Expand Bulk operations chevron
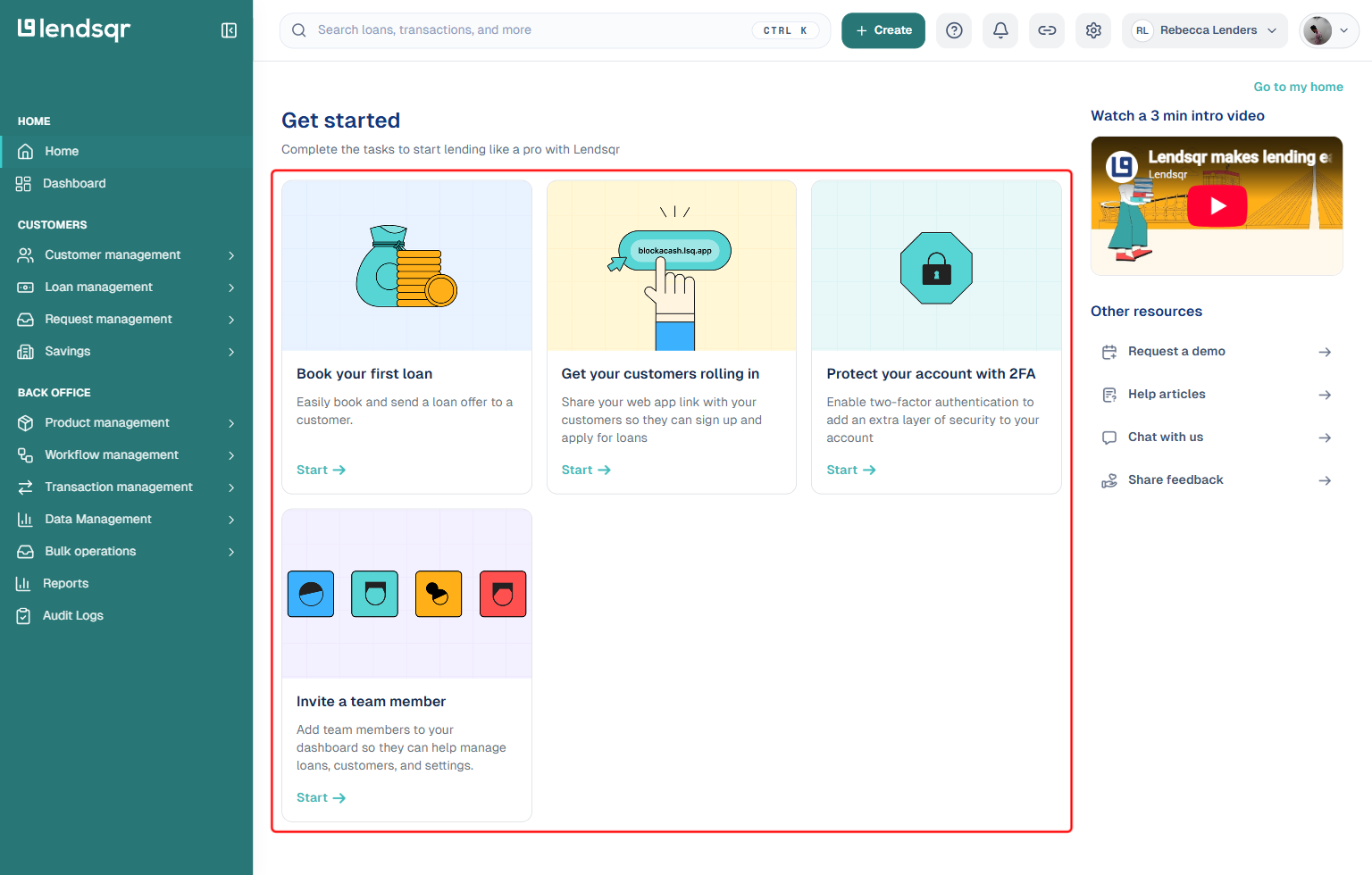Screen dimensions: 1372x875 [x=231, y=552]
